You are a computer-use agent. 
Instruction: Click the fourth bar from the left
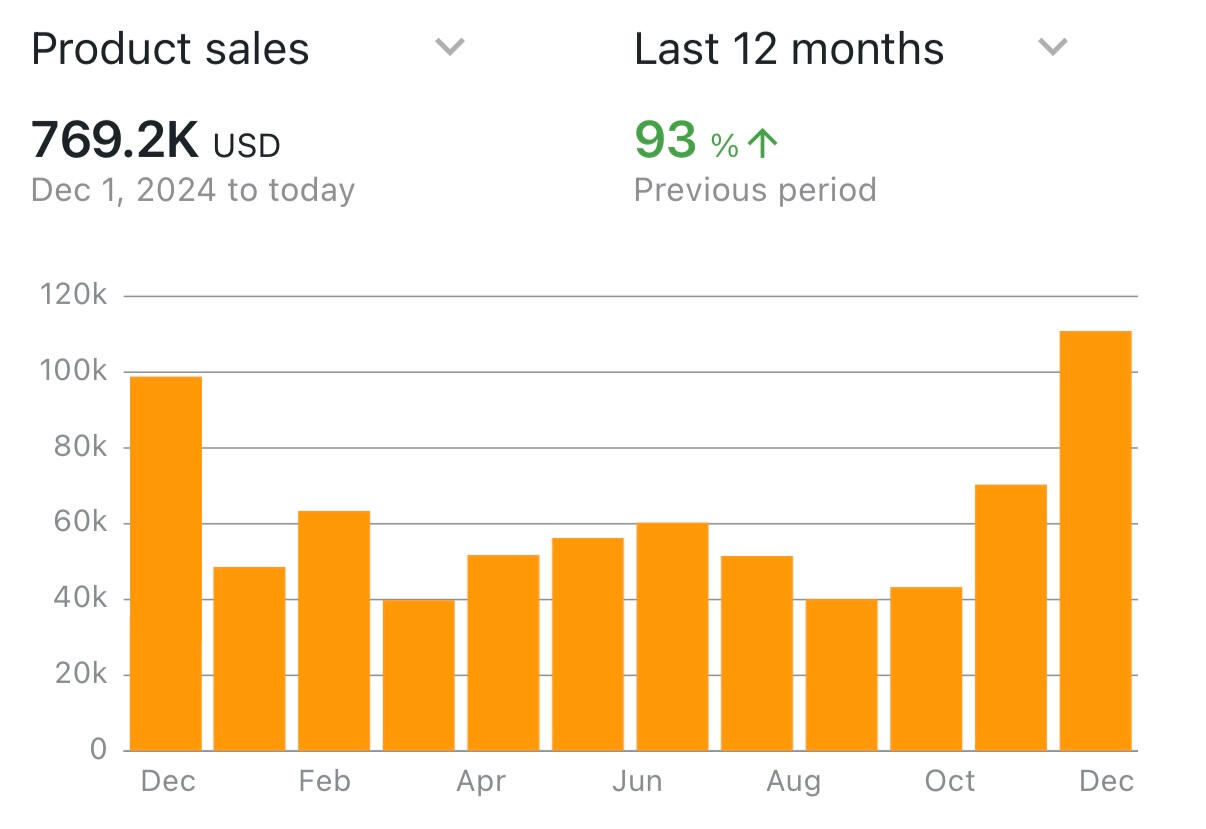(418, 675)
